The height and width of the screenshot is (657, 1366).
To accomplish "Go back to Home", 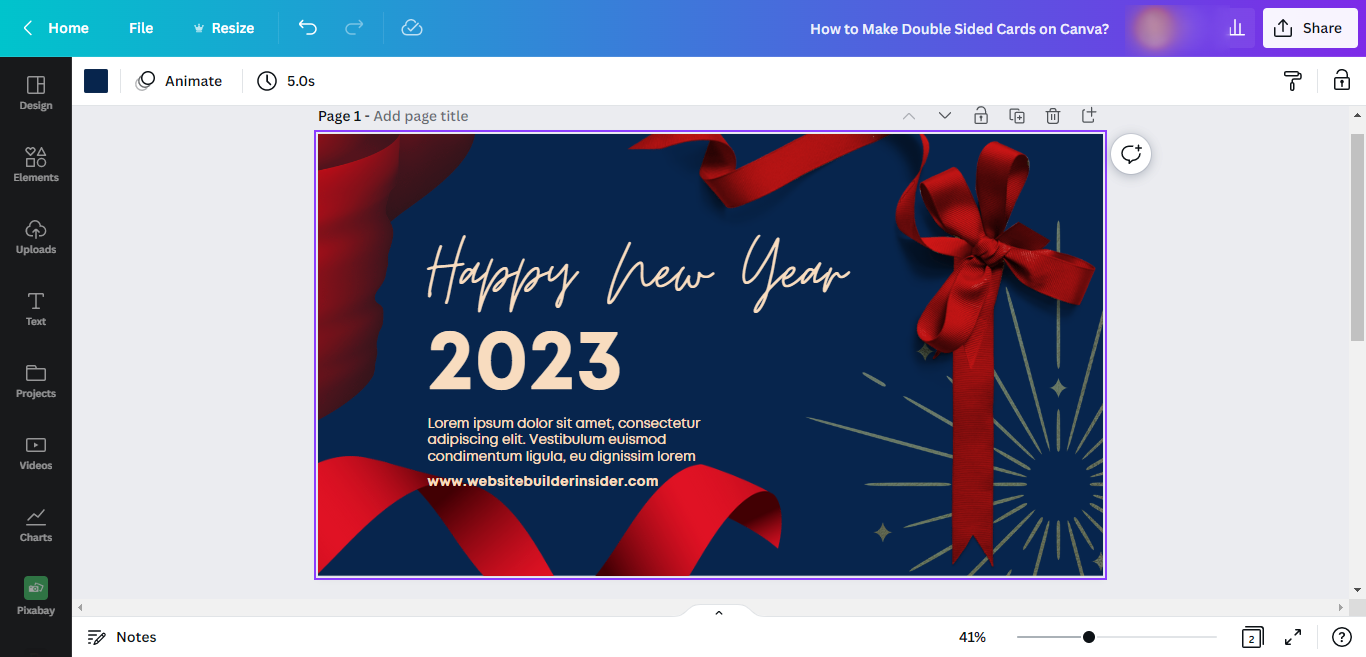I will pos(56,28).
